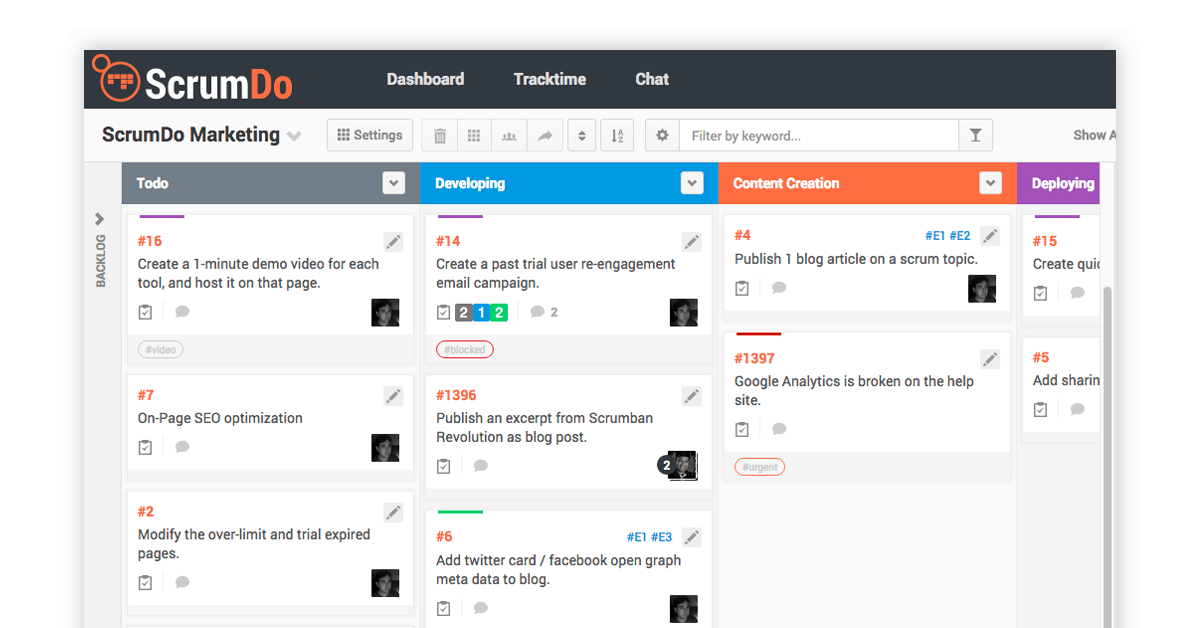Edit card #1396 with pencil icon
The height and width of the screenshot is (628, 1200).
pos(691,396)
